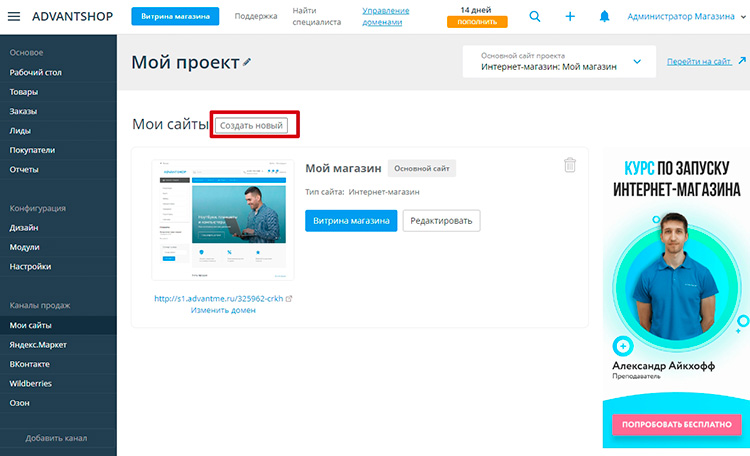
Task: Click Изменить домен link
Action: pos(223,310)
